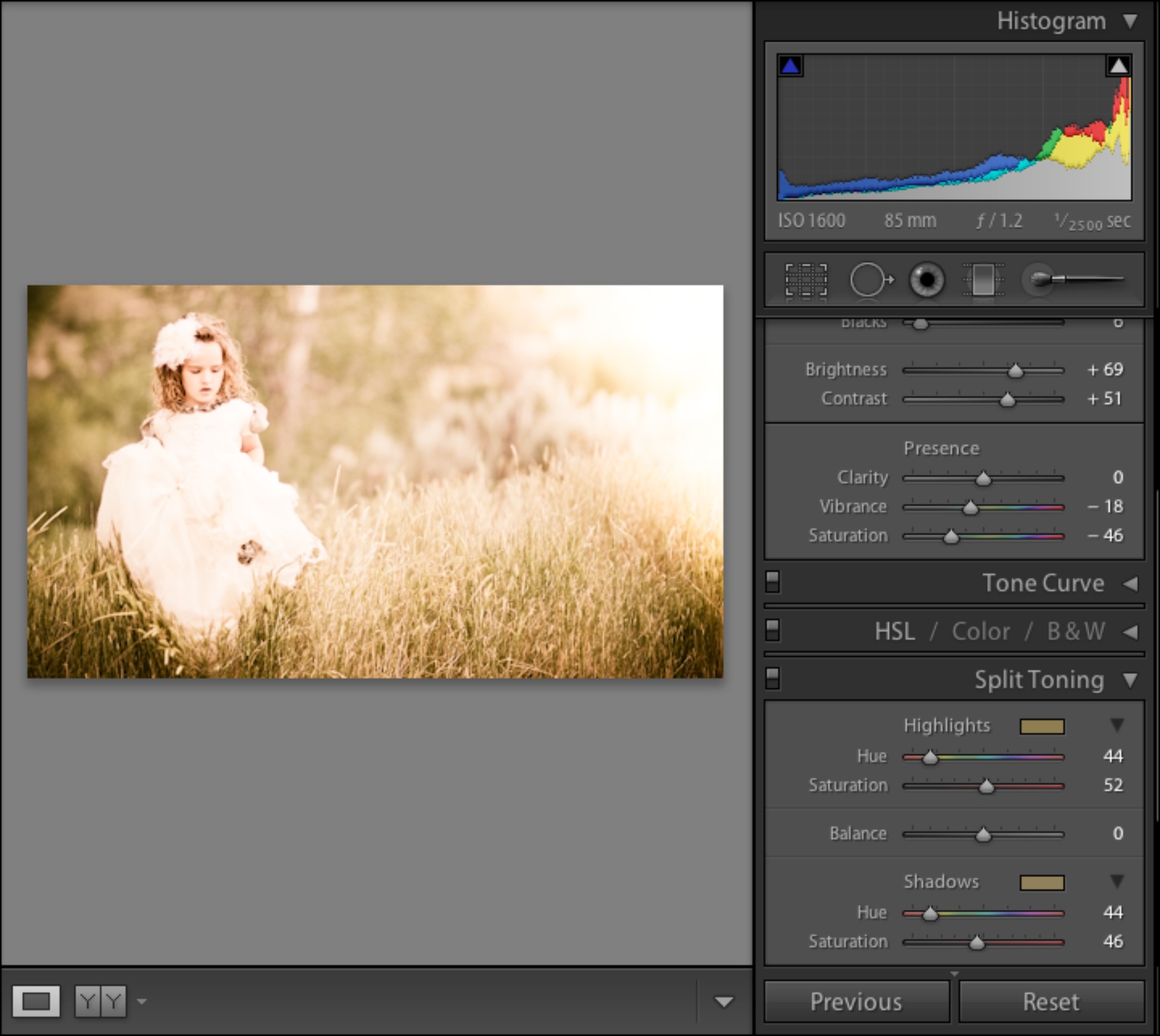Toggle HSL panel on/off switch
1160x1036 pixels.
(x=772, y=630)
